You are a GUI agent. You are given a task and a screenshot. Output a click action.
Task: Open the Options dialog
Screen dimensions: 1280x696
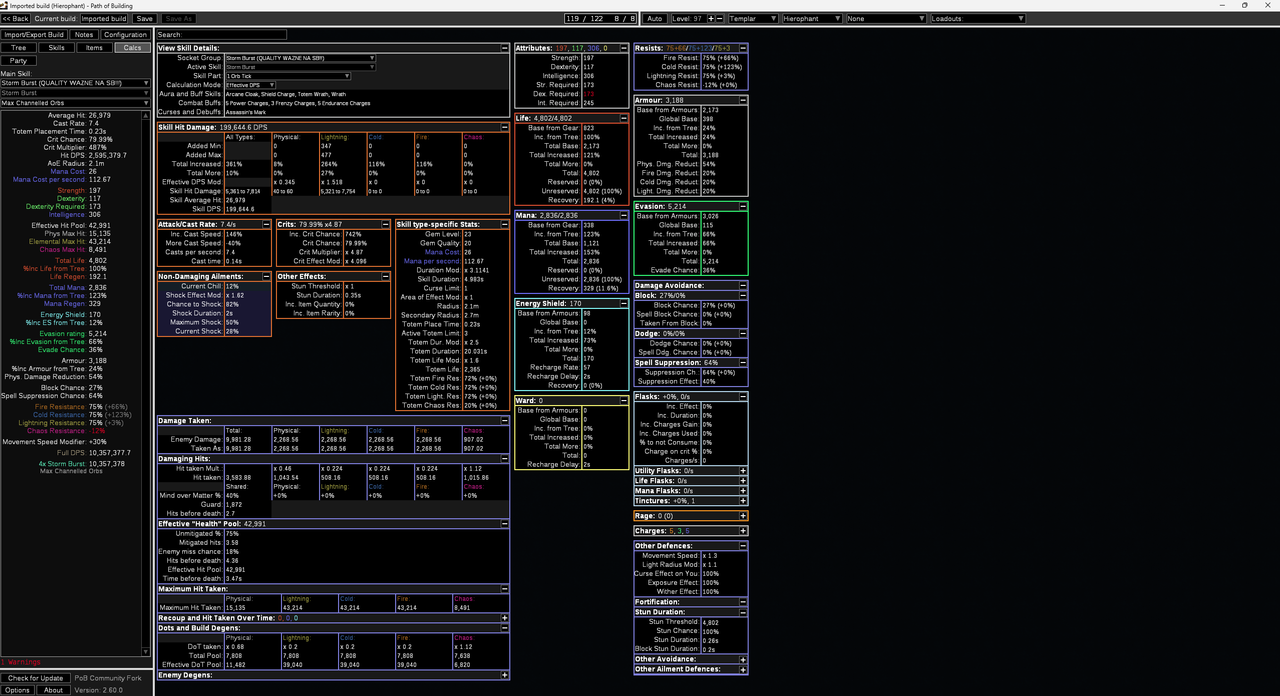[17, 690]
